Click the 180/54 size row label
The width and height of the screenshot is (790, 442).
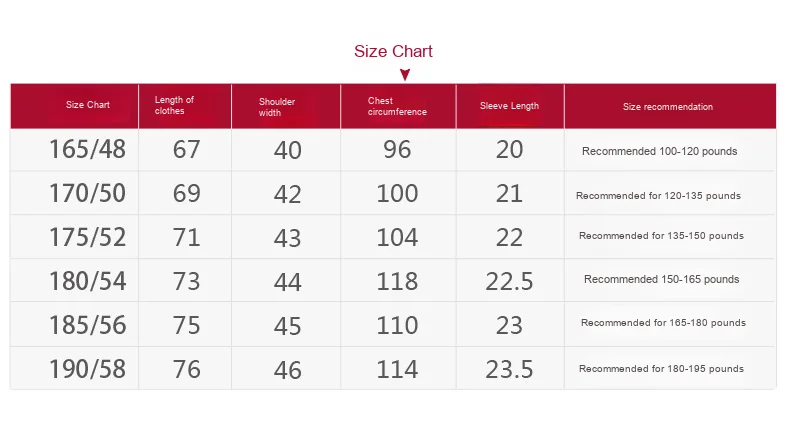[x=88, y=281]
